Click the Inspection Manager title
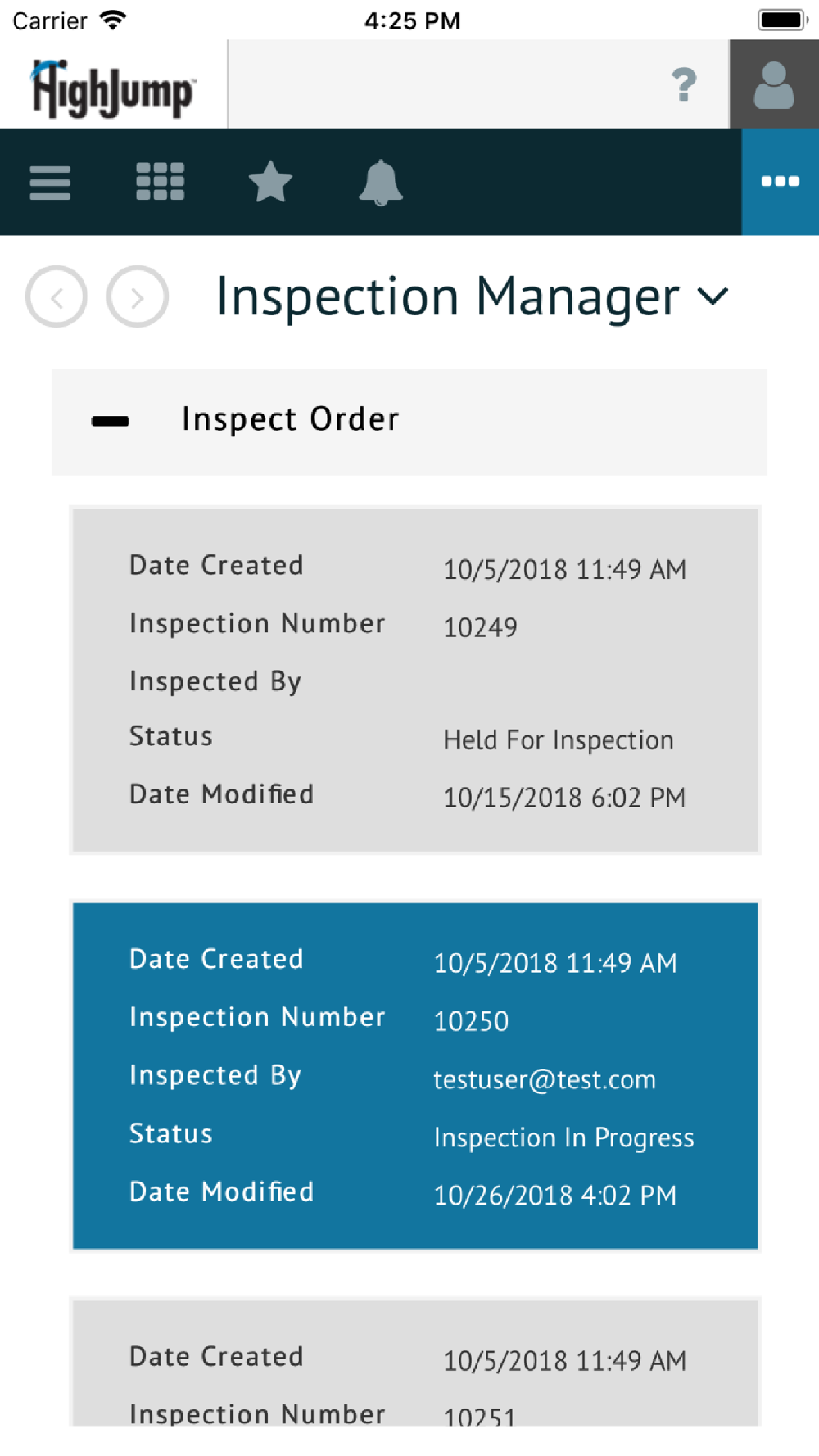Image resolution: width=819 pixels, height=1456 pixels. pyautogui.click(x=447, y=296)
